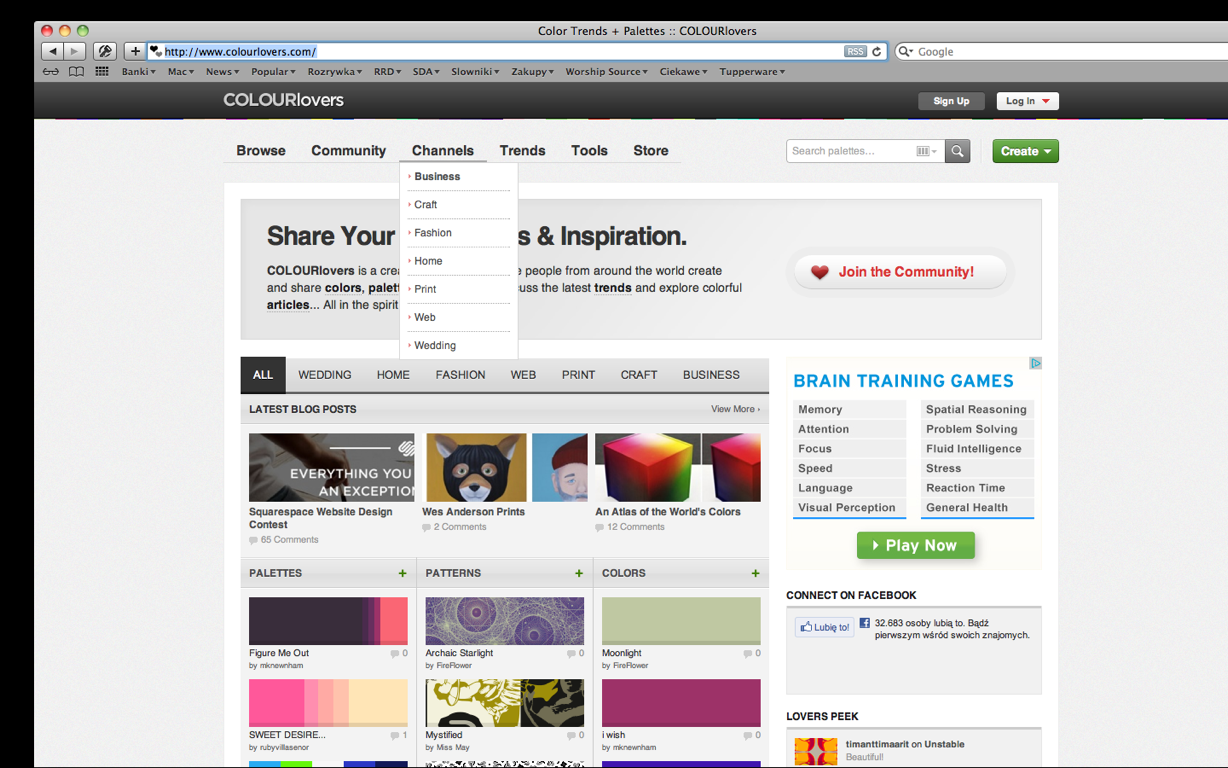Open the SWEET DESIRE palette swatch
This screenshot has width=1228, height=768.
pyautogui.click(x=328, y=703)
